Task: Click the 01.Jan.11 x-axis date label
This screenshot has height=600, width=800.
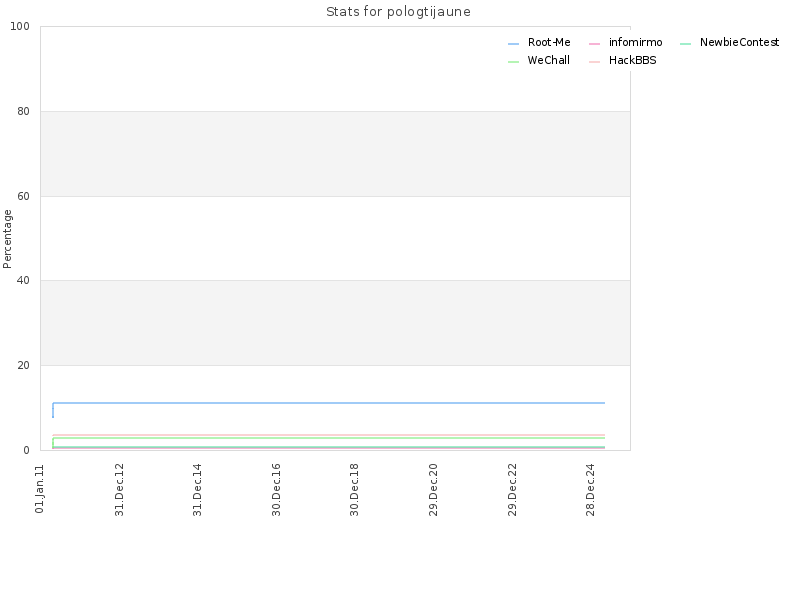Action: (40, 489)
